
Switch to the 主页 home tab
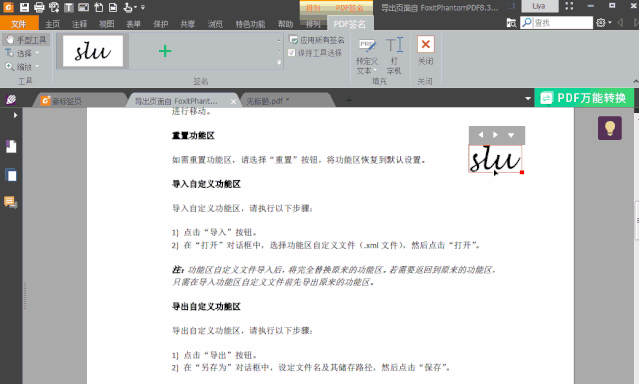[52, 24]
